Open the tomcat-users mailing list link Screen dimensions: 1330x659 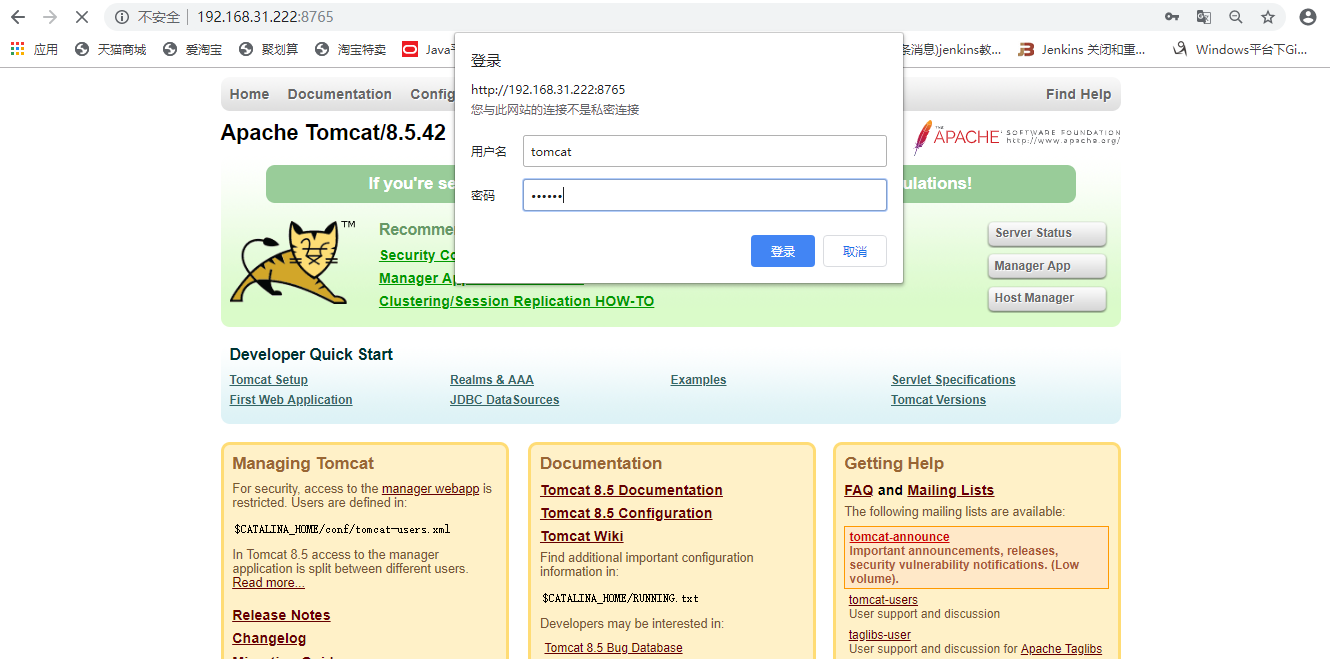pyautogui.click(x=884, y=600)
